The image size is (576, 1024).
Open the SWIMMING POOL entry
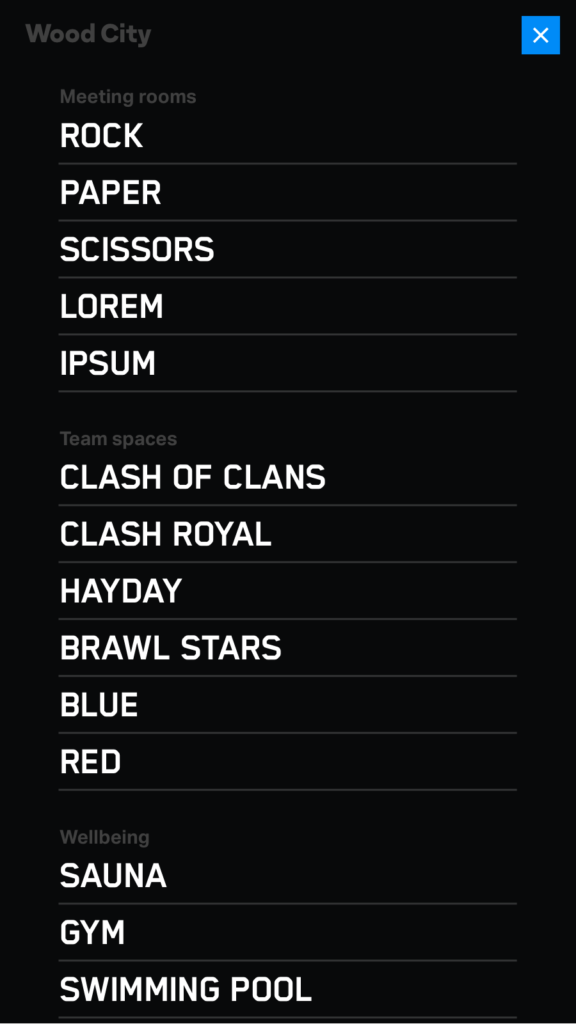[x=287, y=989]
